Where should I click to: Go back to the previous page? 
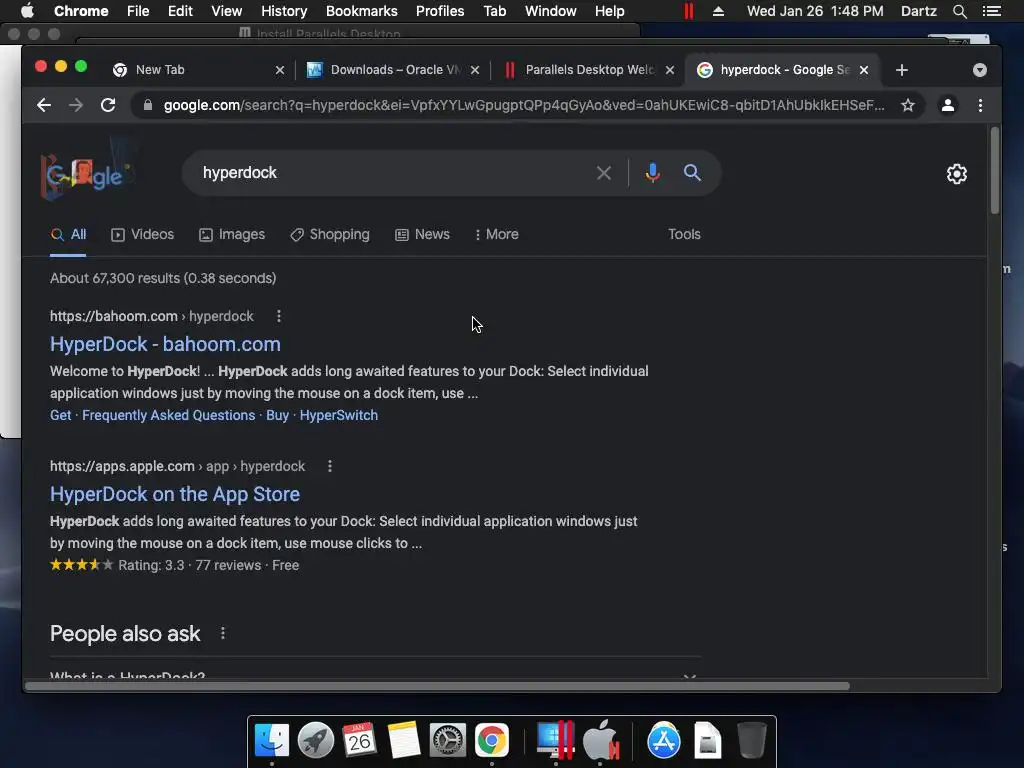(x=44, y=105)
